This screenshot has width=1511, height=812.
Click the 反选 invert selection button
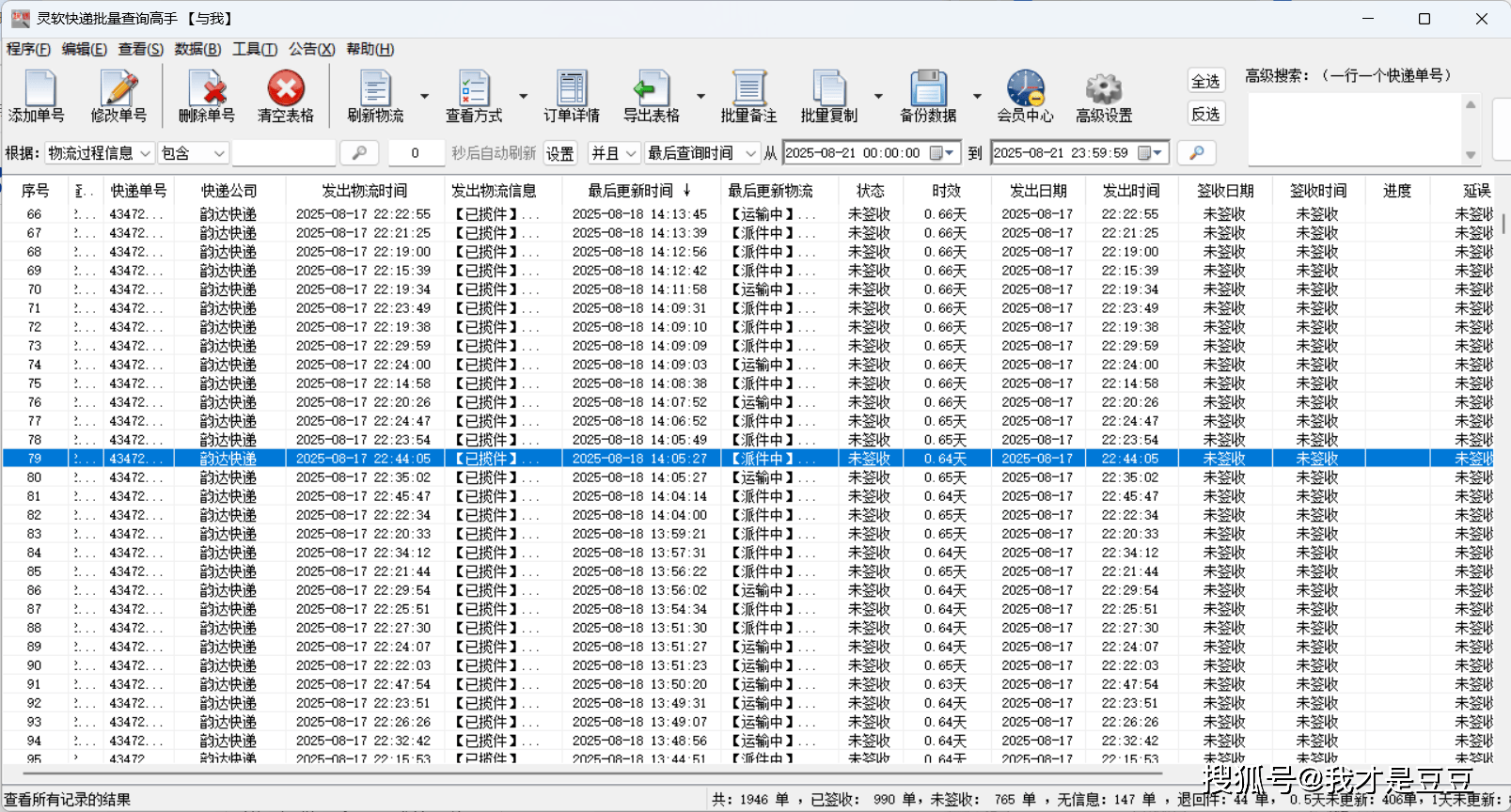pos(1205,115)
